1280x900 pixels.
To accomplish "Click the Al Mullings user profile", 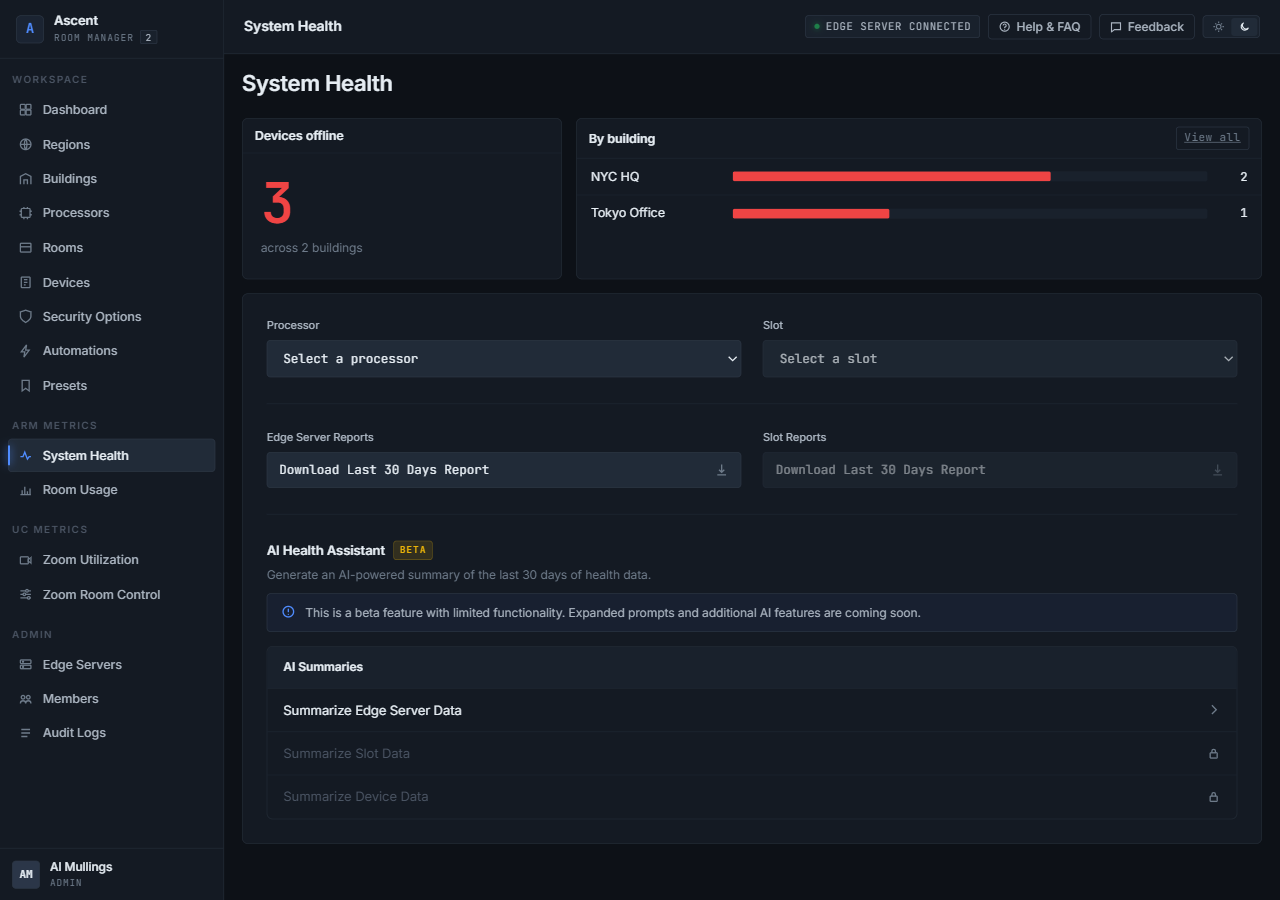I will pos(112,874).
